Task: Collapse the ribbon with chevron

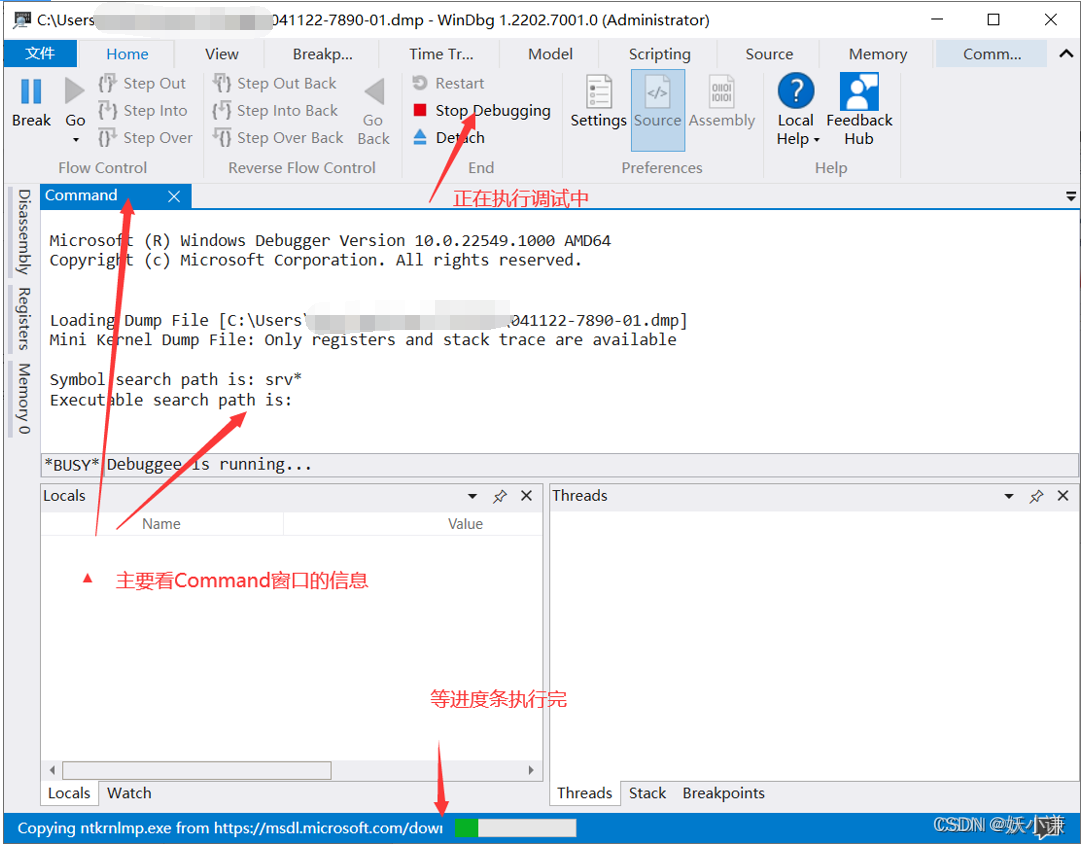Action: [1066, 53]
